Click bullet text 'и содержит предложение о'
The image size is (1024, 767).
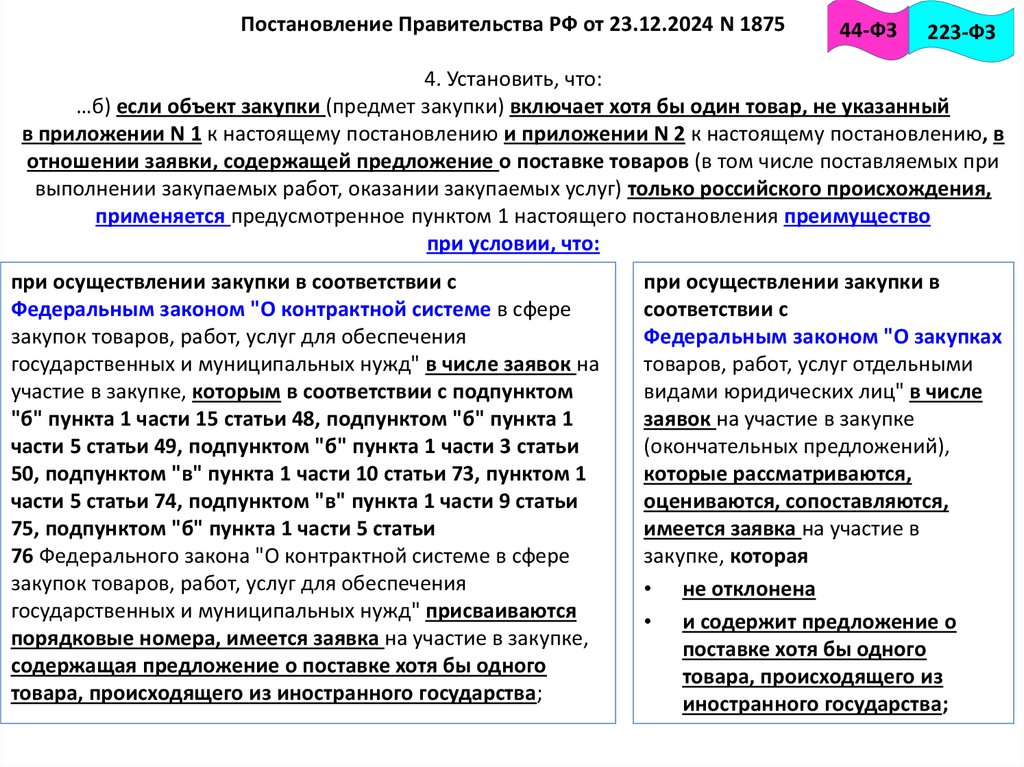(x=820, y=623)
